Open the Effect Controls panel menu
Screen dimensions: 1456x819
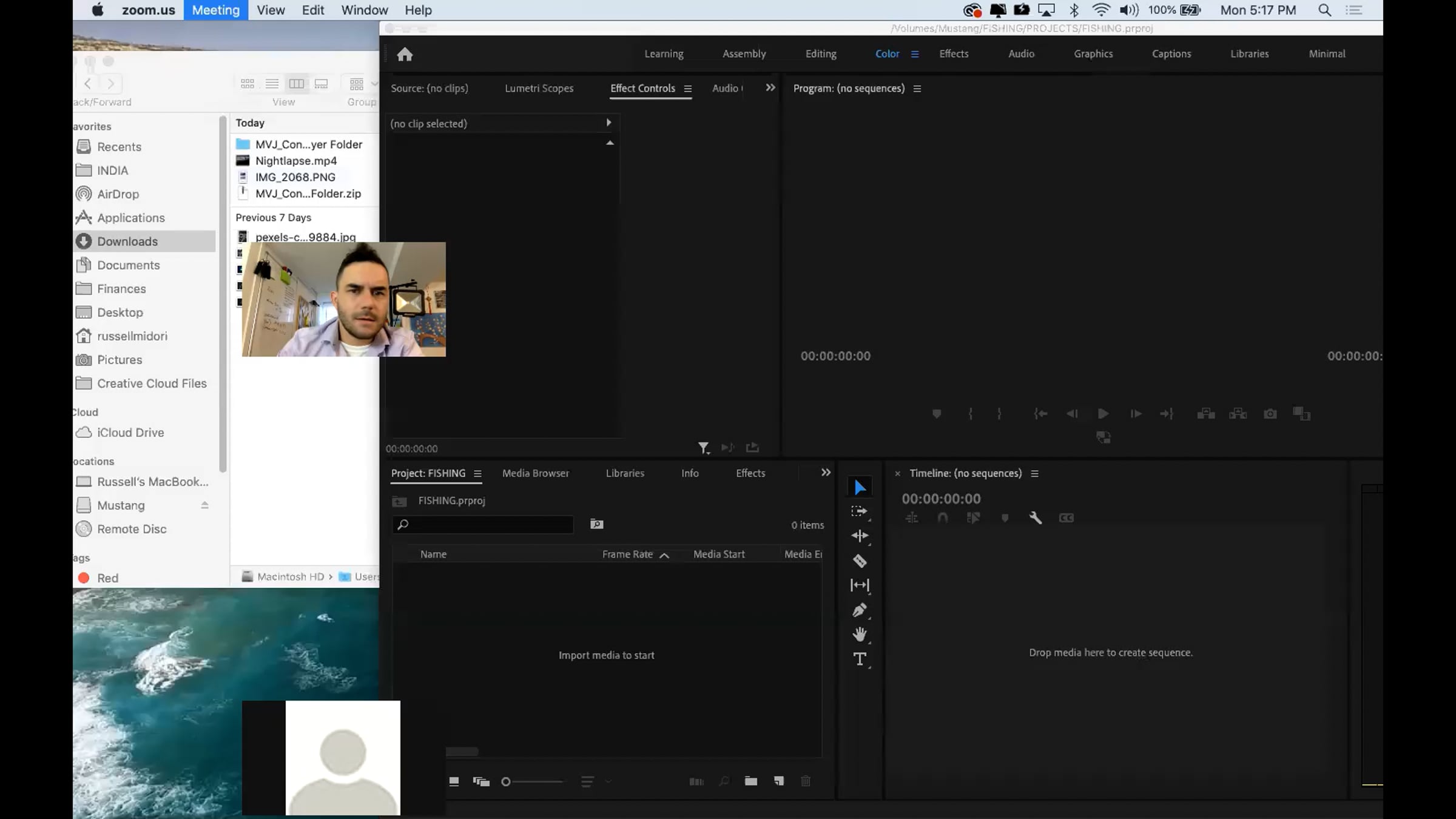pos(687,89)
